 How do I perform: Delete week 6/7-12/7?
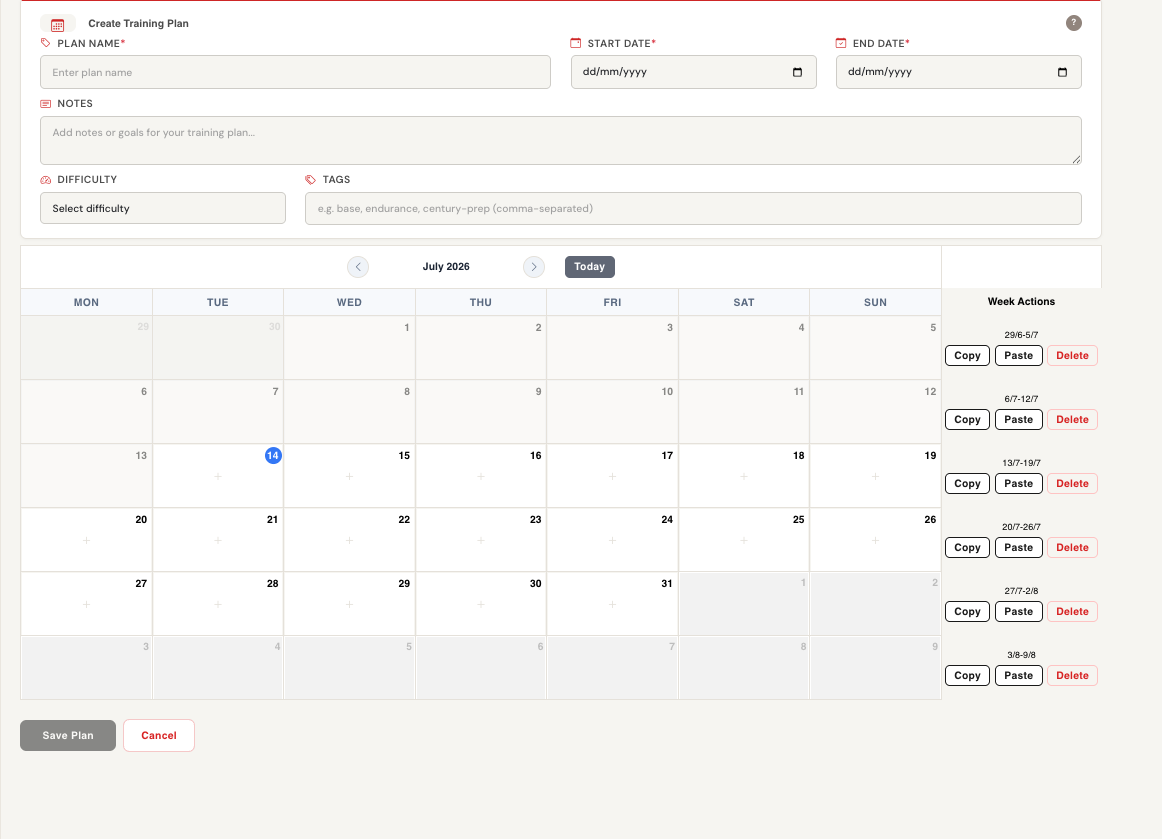(x=1072, y=420)
